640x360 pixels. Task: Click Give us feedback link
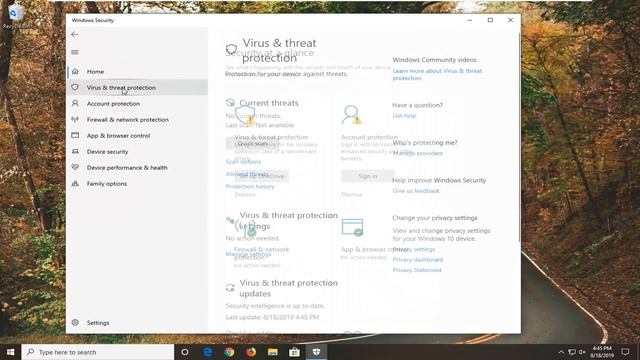(x=416, y=191)
